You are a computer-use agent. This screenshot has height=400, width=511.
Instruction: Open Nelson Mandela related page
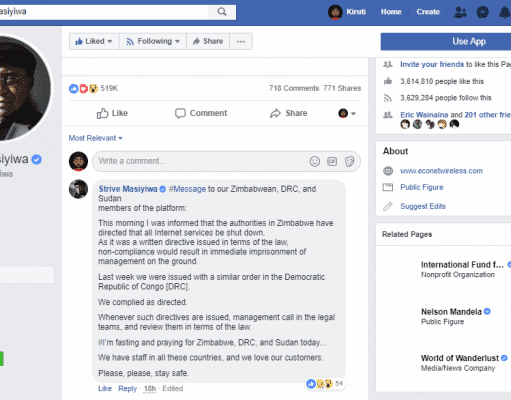[x=451, y=312]
